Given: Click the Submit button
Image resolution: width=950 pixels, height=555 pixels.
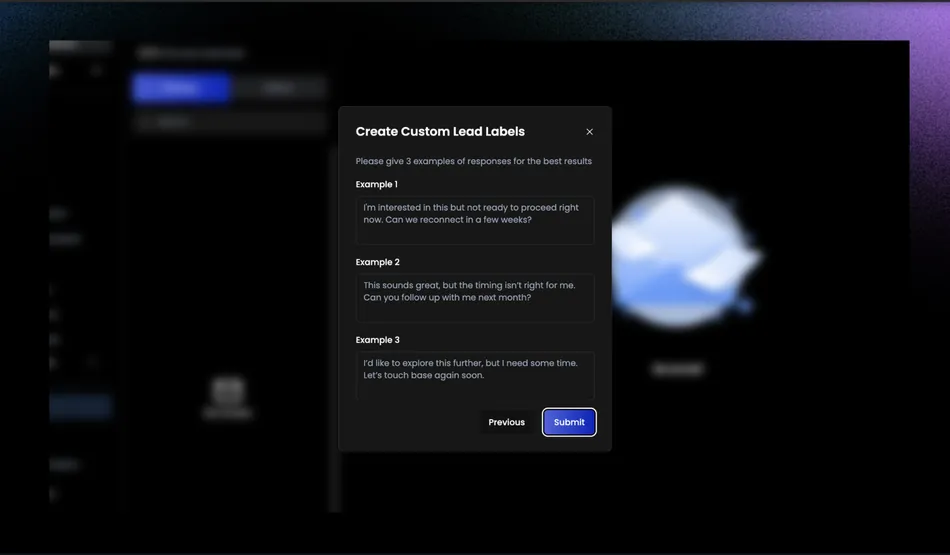Looking at the screenshot, I should coord(569,422).
